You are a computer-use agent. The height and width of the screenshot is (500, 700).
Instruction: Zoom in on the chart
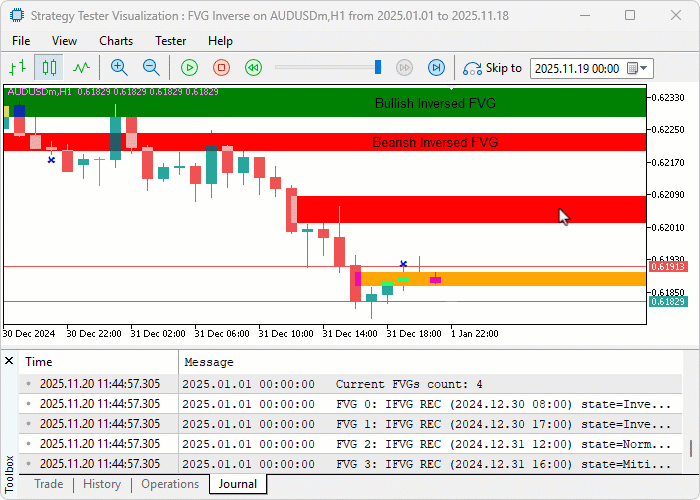(x=119, y=68)
